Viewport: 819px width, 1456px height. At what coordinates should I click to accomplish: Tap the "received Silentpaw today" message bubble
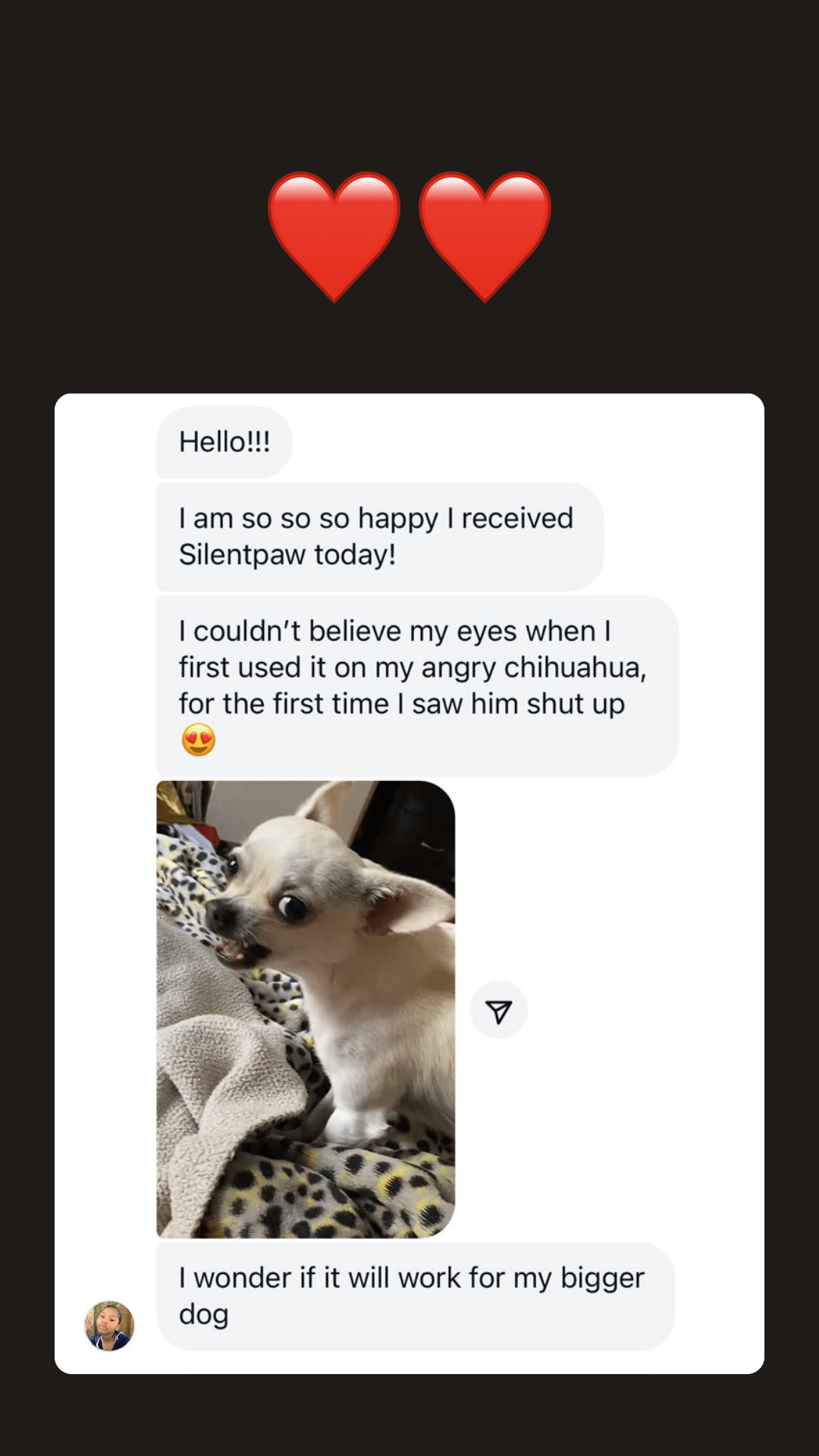(379, 537)
